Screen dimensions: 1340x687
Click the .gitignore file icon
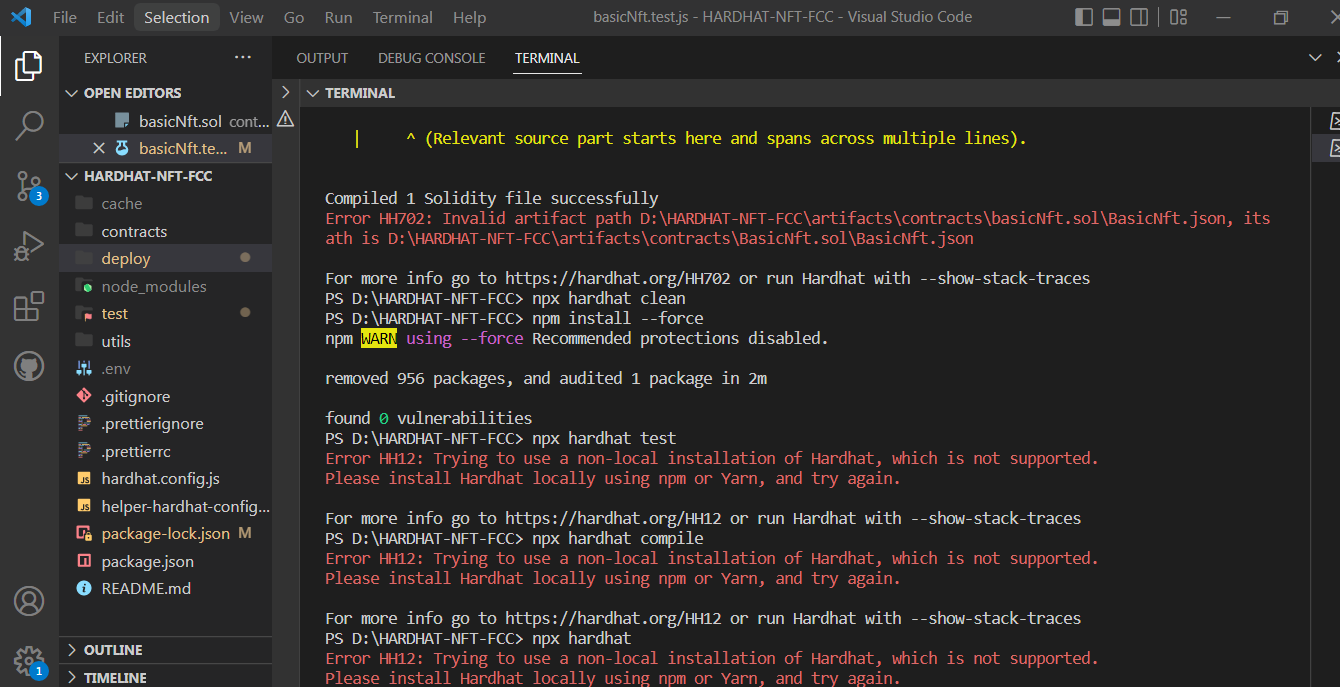(84, 396)
